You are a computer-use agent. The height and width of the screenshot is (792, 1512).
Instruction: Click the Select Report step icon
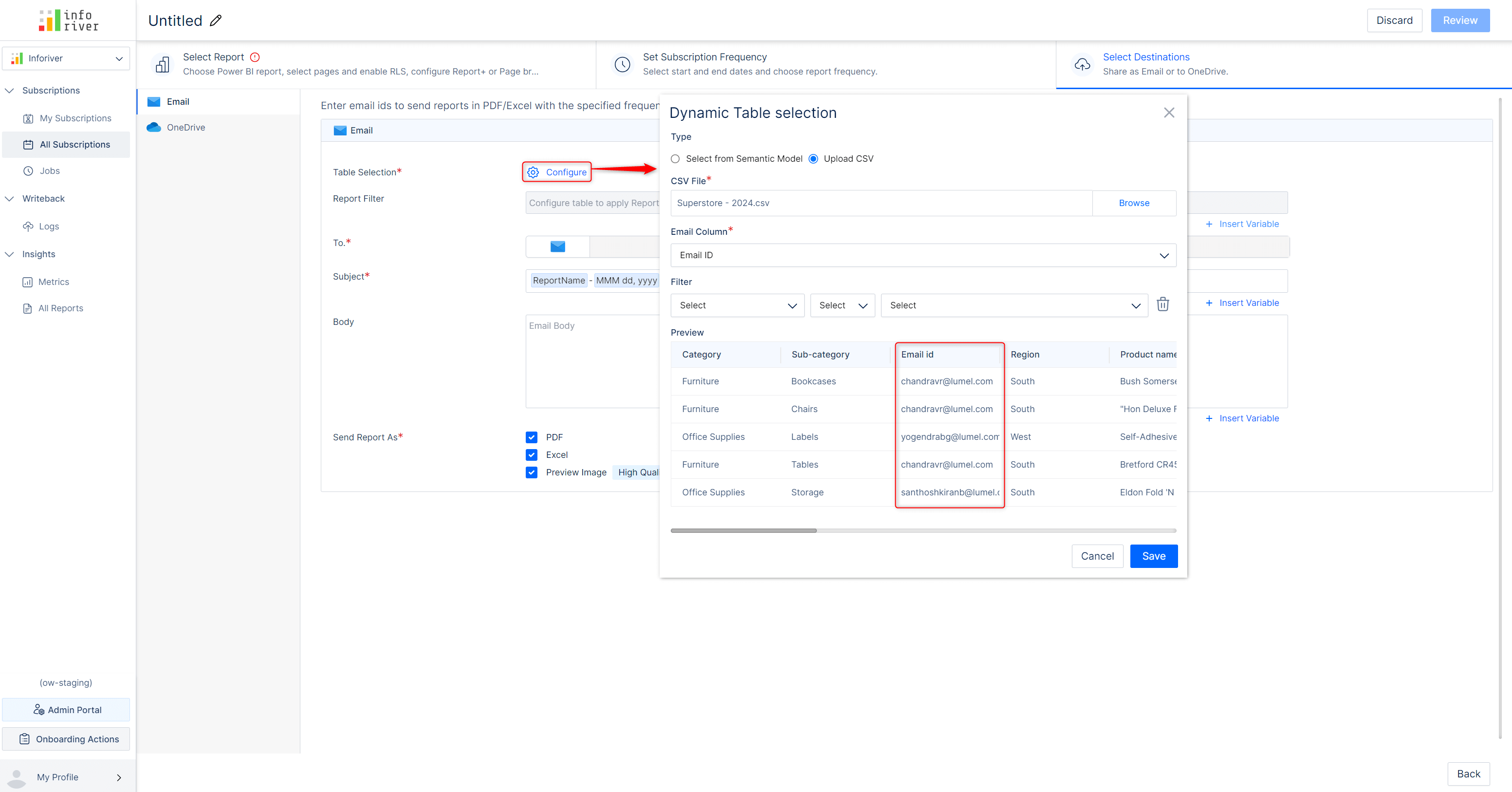pos(163,63)
